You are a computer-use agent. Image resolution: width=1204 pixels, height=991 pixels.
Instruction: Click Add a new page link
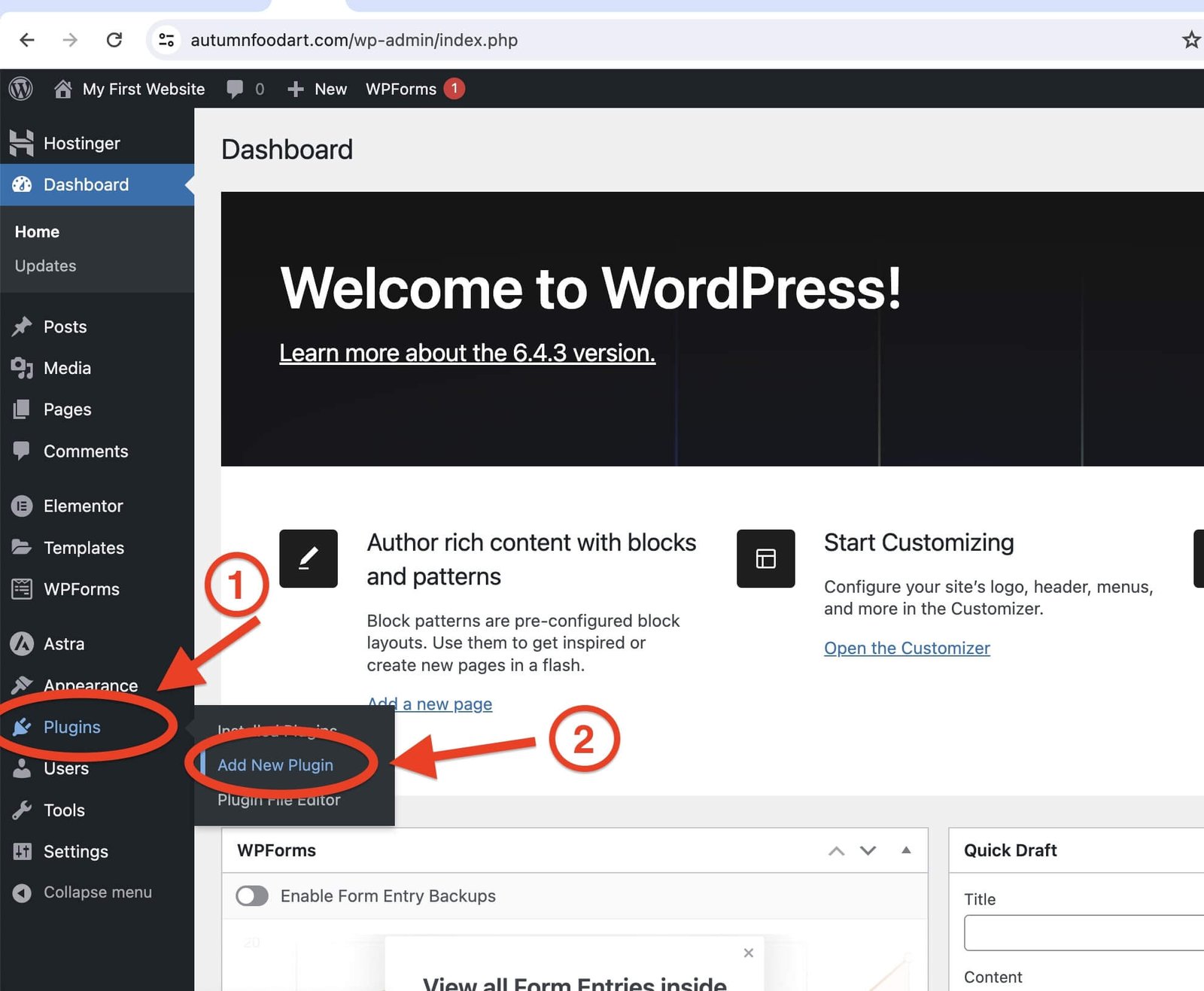pos(430,704)
